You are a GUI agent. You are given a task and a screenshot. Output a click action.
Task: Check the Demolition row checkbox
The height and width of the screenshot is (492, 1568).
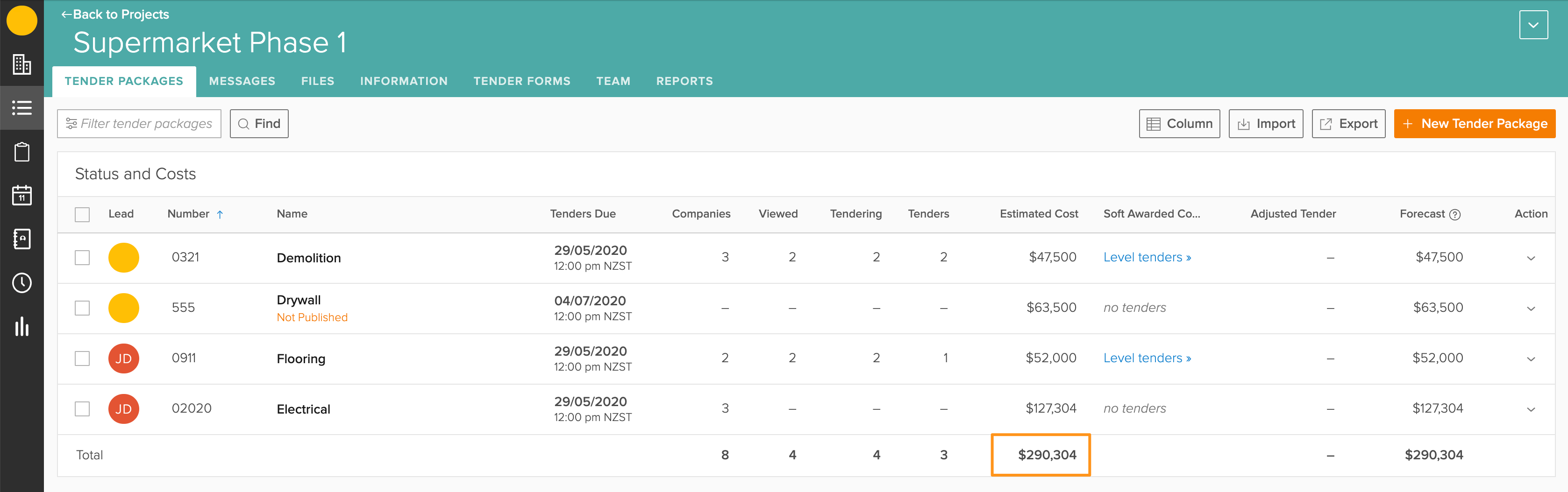pyautogui.click(x=82, y=257)
